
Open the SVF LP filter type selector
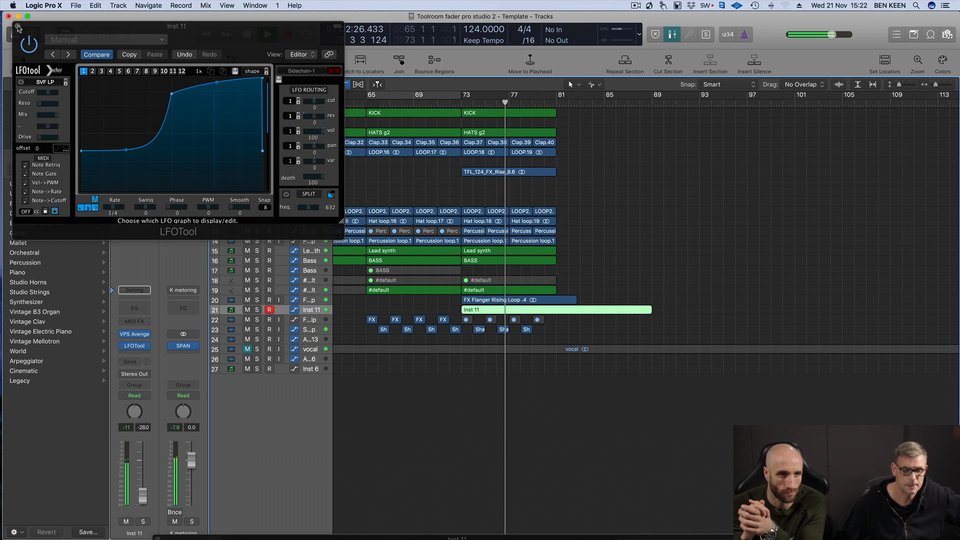pyautogui.click(x=44, y=81)
